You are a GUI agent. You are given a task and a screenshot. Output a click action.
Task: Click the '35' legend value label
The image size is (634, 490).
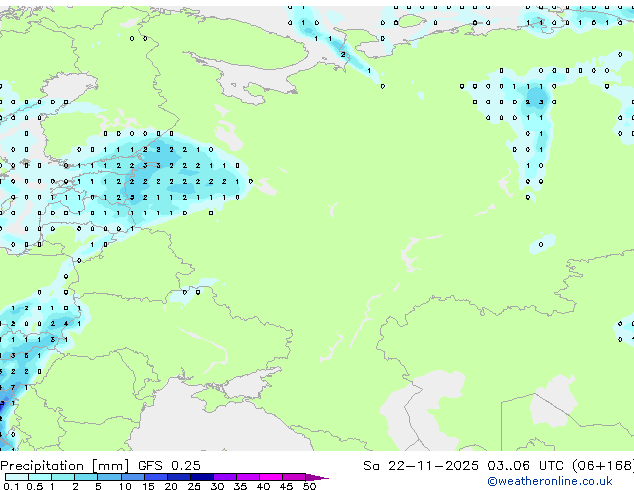(x=241, y=486)
